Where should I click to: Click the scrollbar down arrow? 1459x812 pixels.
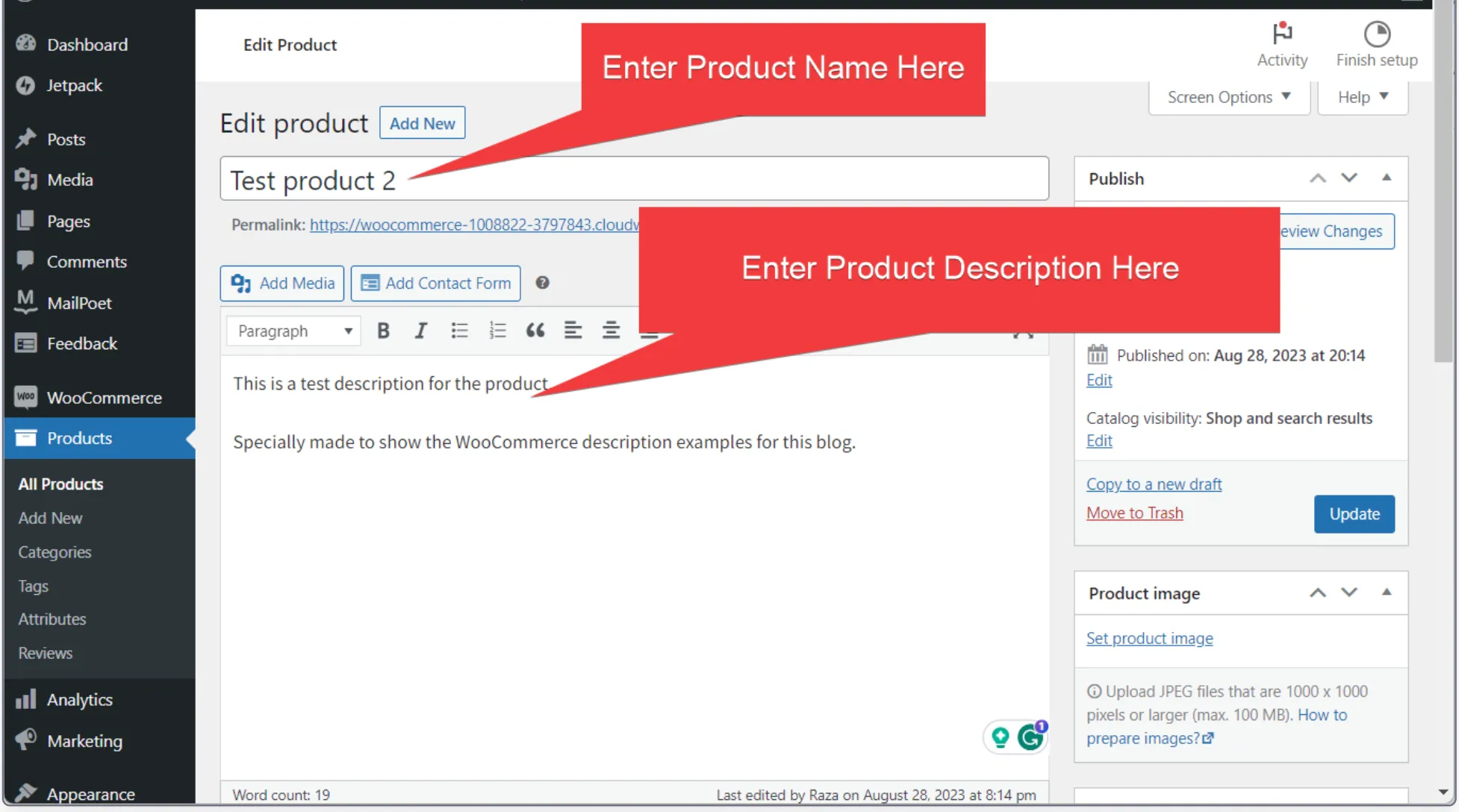(1443, 793)
